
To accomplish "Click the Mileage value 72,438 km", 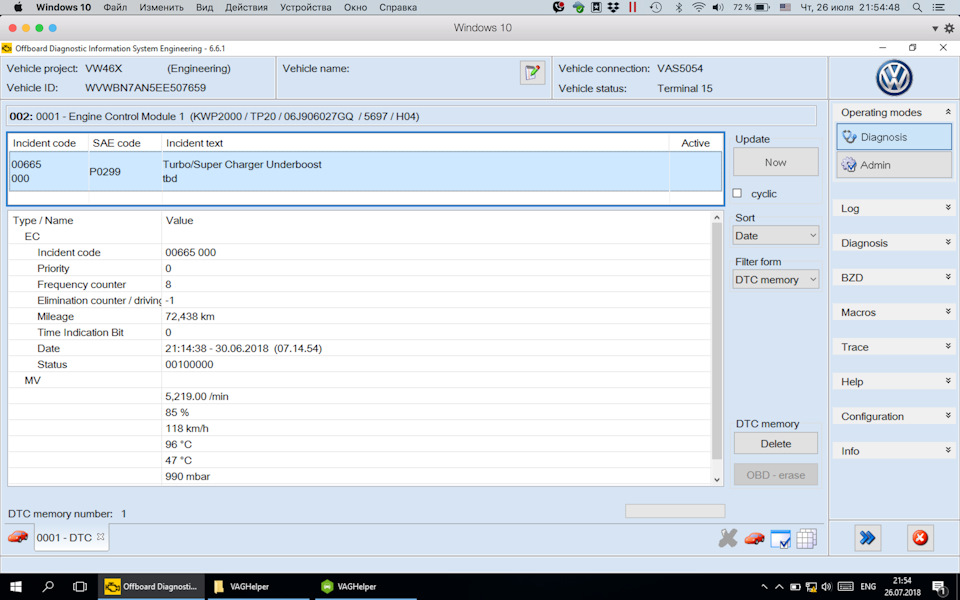I will [x=190, y=317].
